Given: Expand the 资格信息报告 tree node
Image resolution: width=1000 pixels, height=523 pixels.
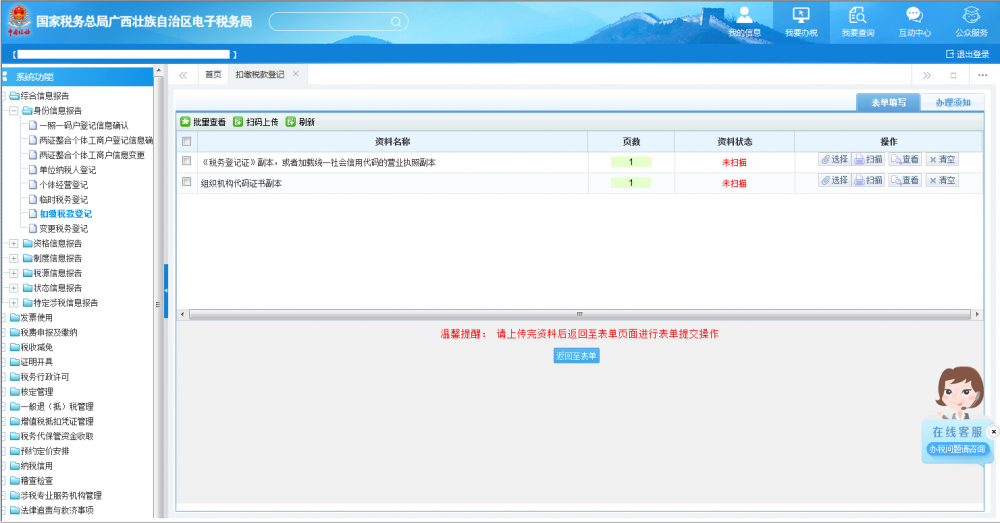Looking at the screenshot, I should pos(13,243).
